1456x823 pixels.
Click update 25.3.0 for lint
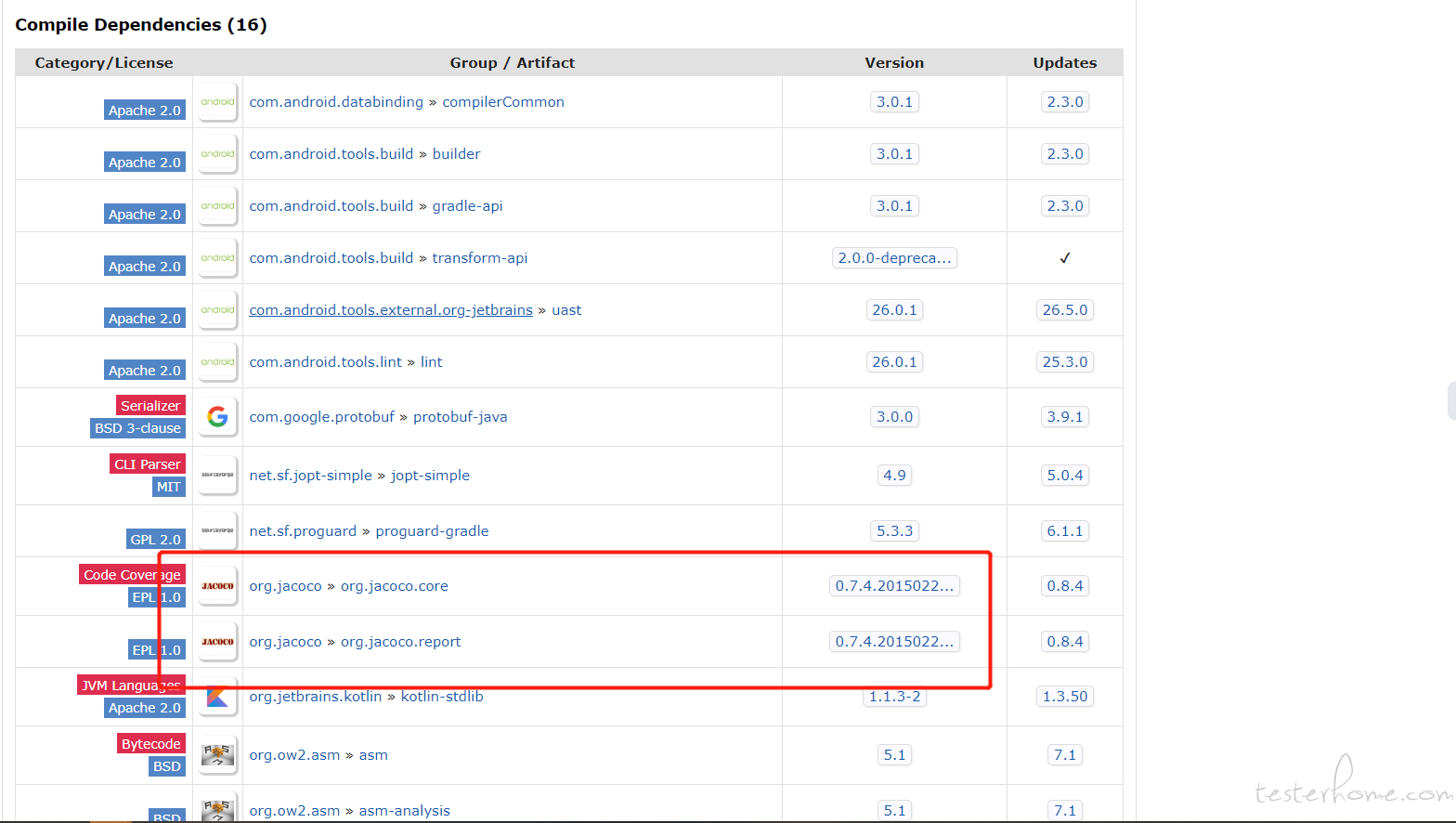pyautogui.click(x=1065, y=362)
